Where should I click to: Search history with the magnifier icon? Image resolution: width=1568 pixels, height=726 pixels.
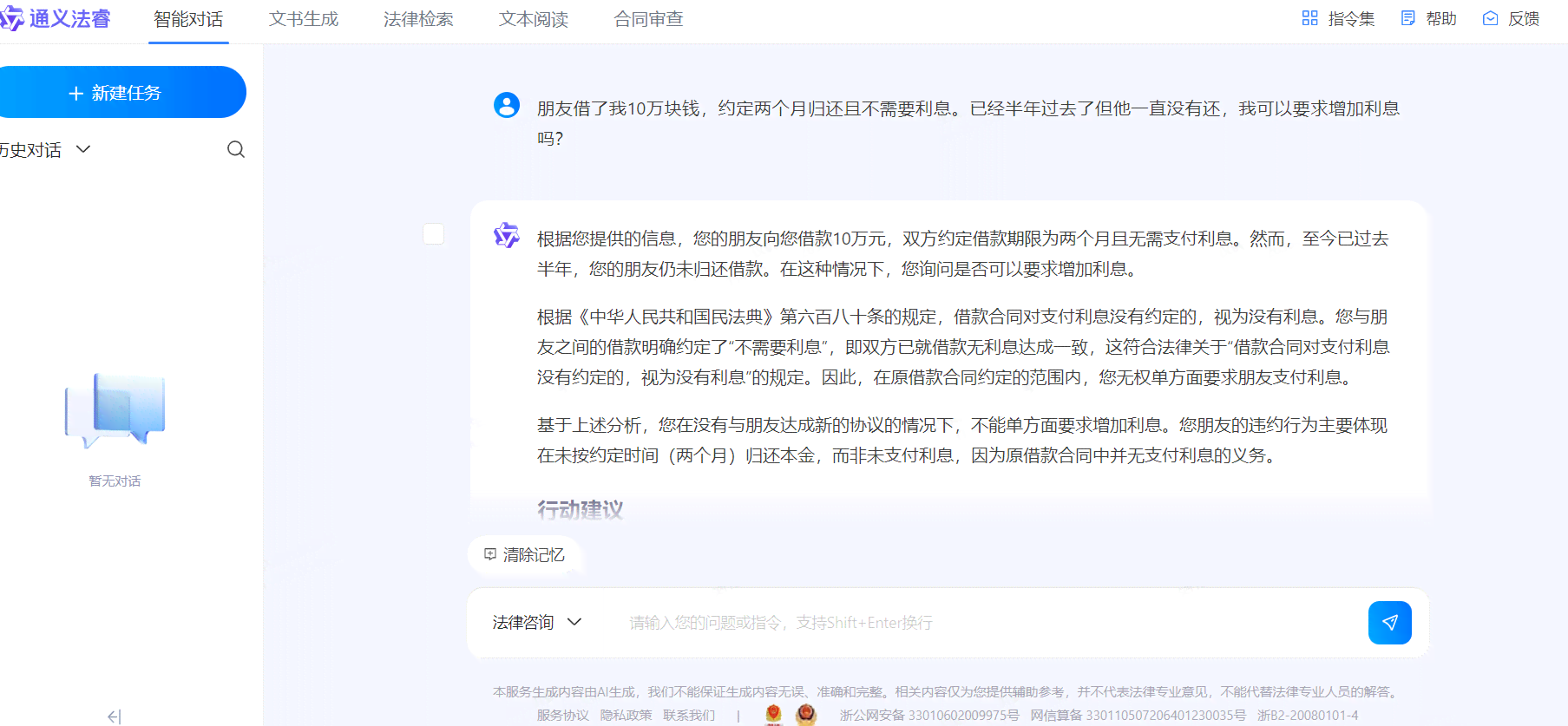[x=236, y=149]
